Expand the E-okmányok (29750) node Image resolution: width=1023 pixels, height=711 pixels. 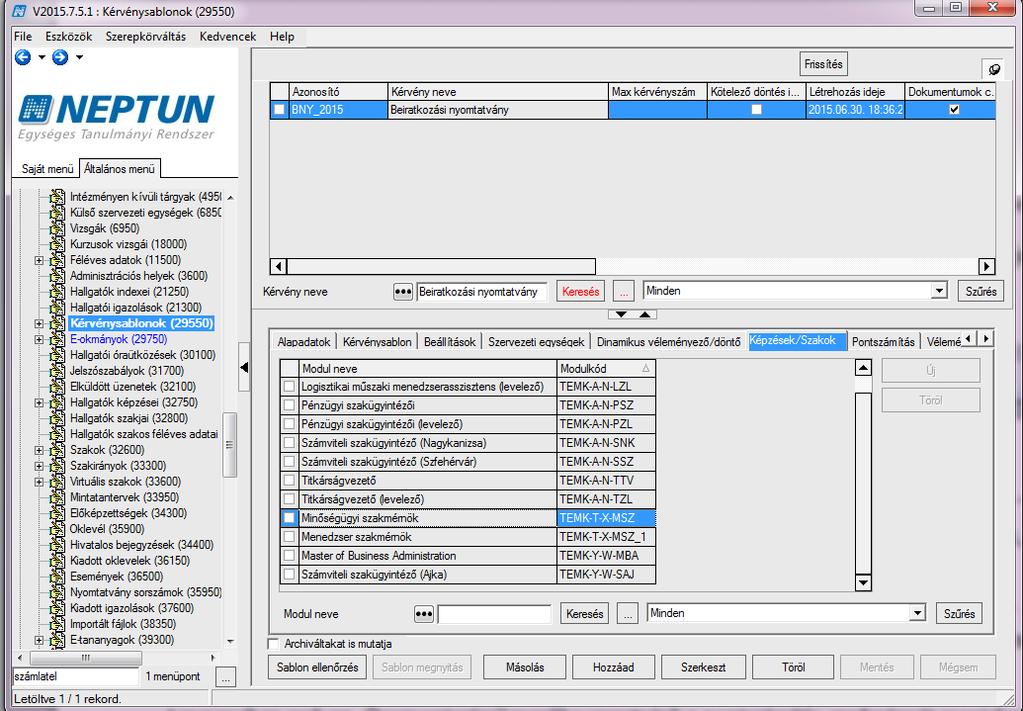(39, 339)
